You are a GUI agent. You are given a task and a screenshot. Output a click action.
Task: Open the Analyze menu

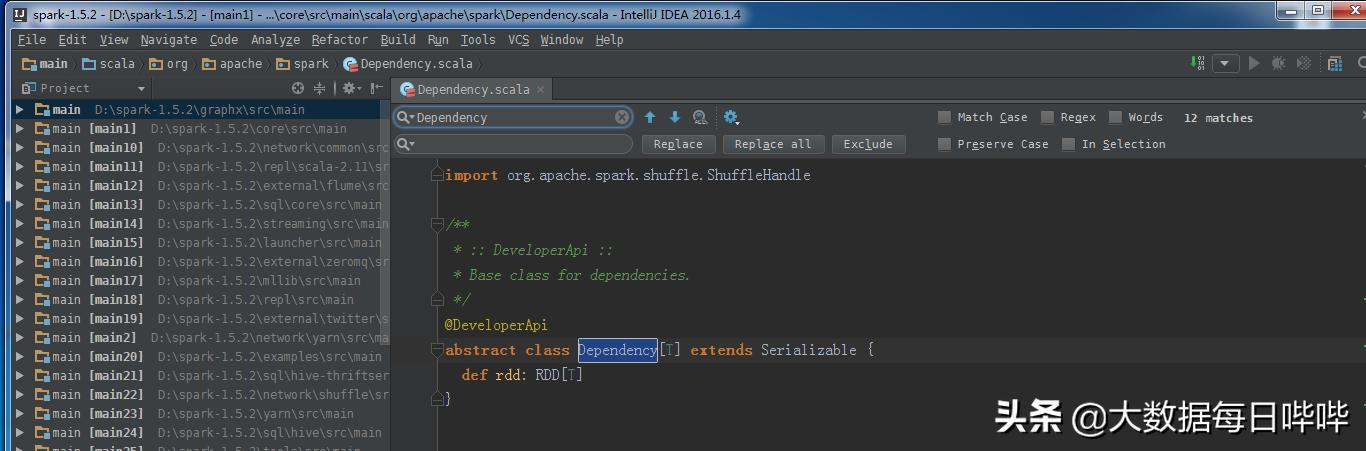275,40
